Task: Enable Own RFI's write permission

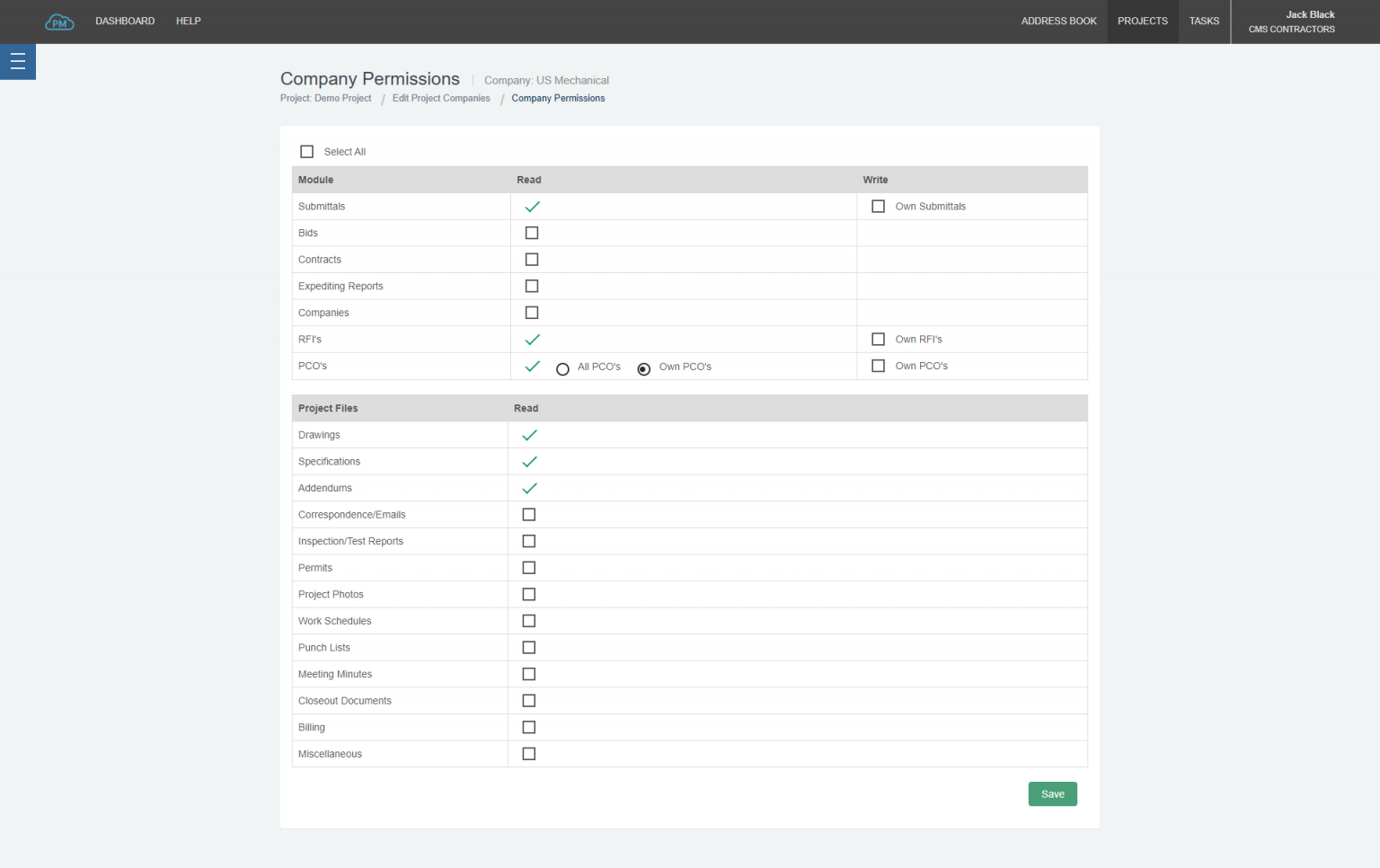Action: point(878,339)
